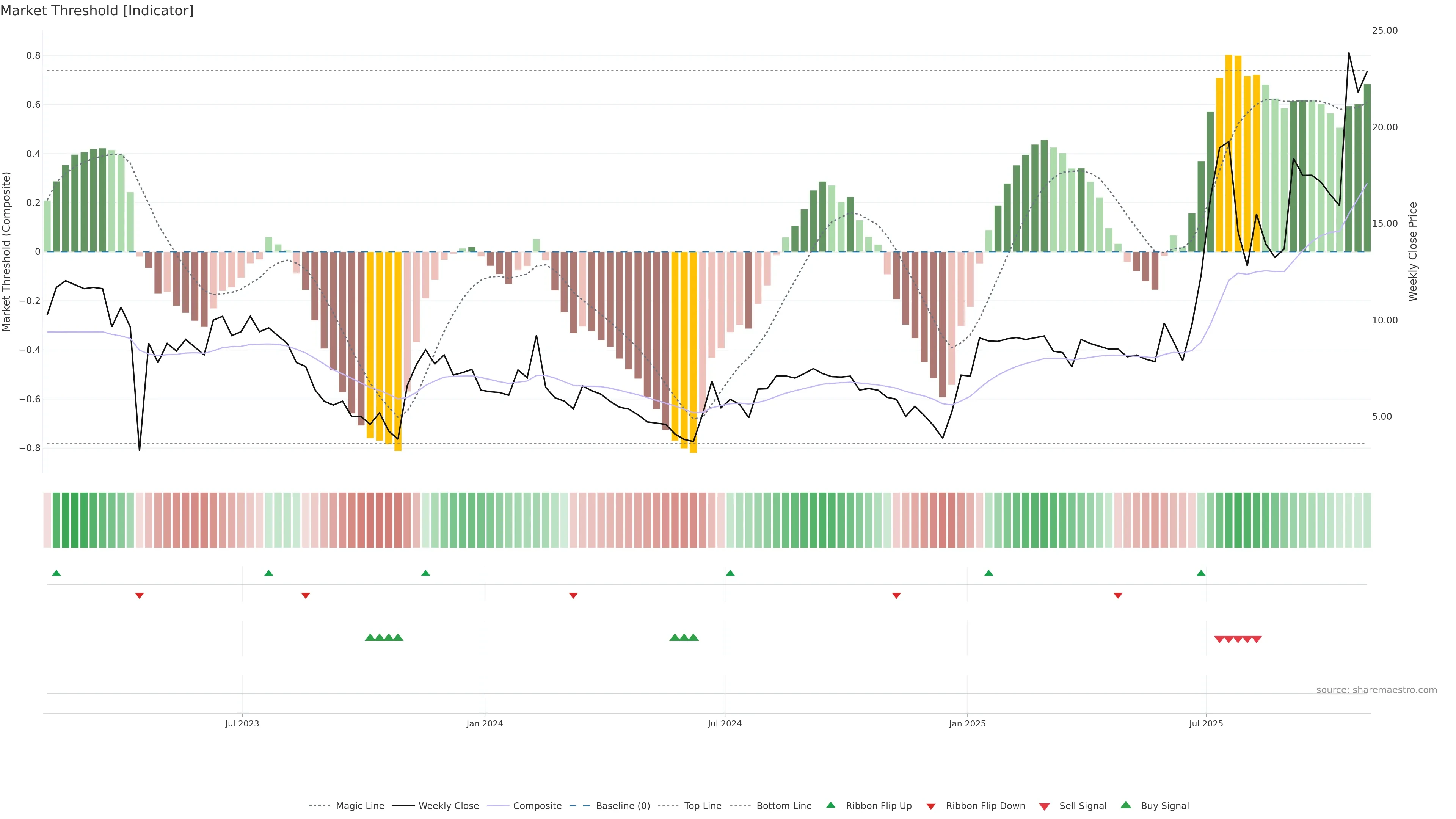Click the Weekly Close Price axis title
Viewport: 1456px width, 819px height.
[x=1412, y=251]
